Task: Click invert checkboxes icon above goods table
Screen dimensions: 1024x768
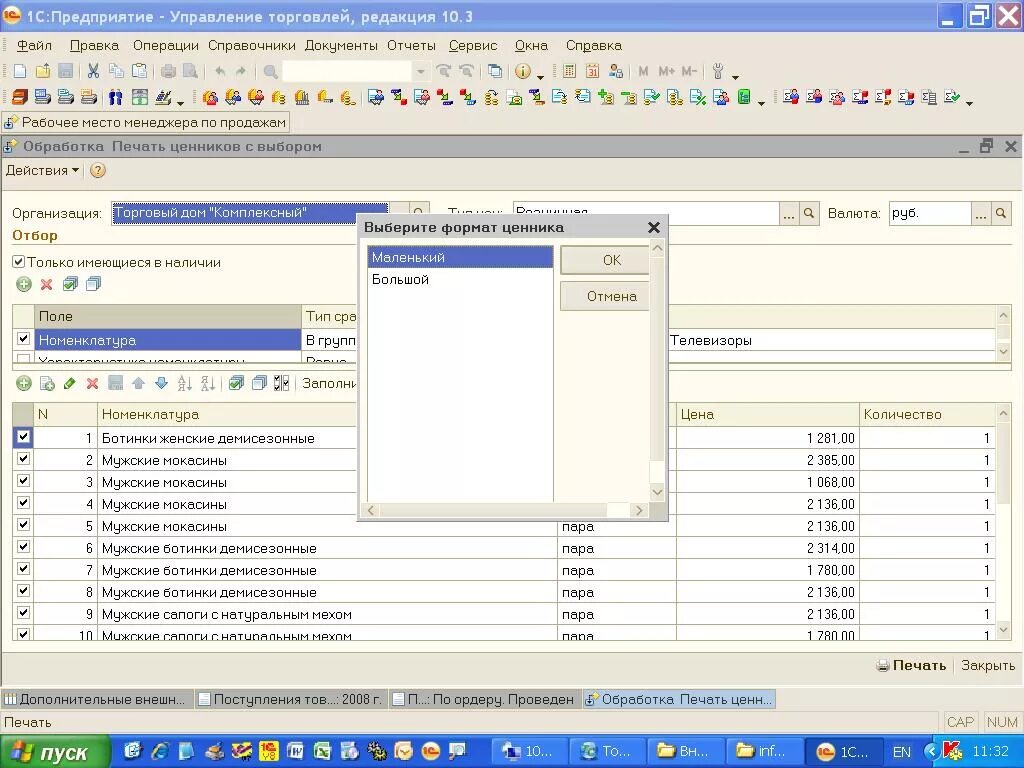Action: pos(281,383)
